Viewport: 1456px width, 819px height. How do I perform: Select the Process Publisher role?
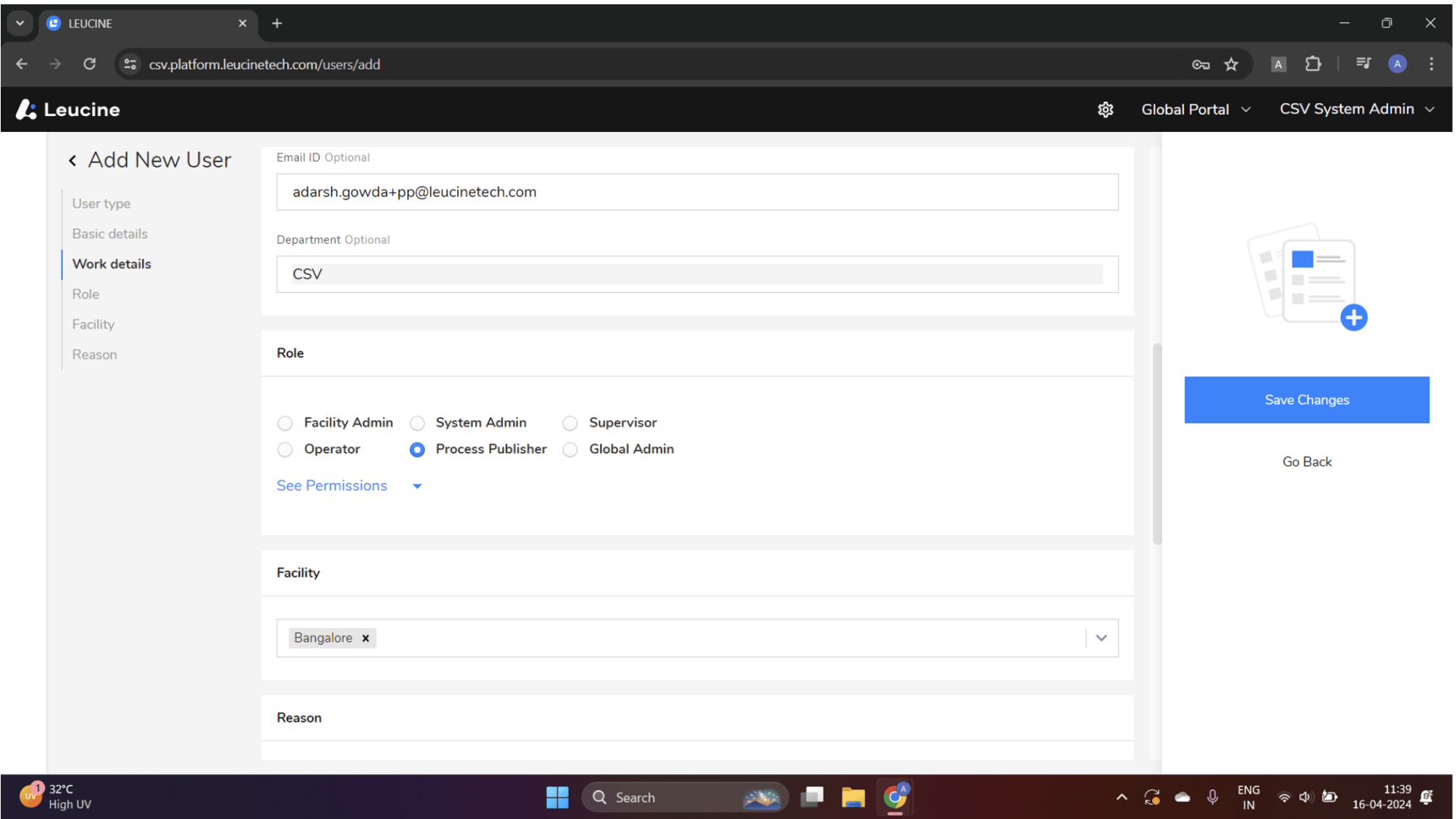point(417,449)
